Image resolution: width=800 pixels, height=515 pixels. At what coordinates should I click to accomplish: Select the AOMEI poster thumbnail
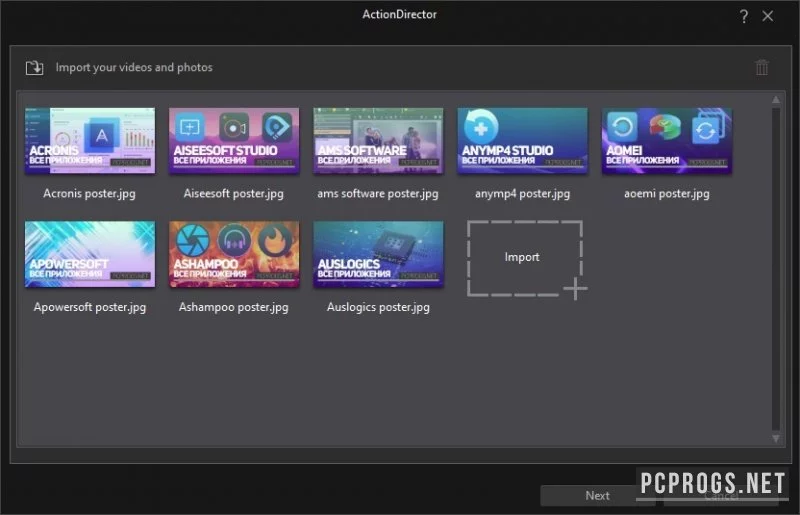[667, 141]
